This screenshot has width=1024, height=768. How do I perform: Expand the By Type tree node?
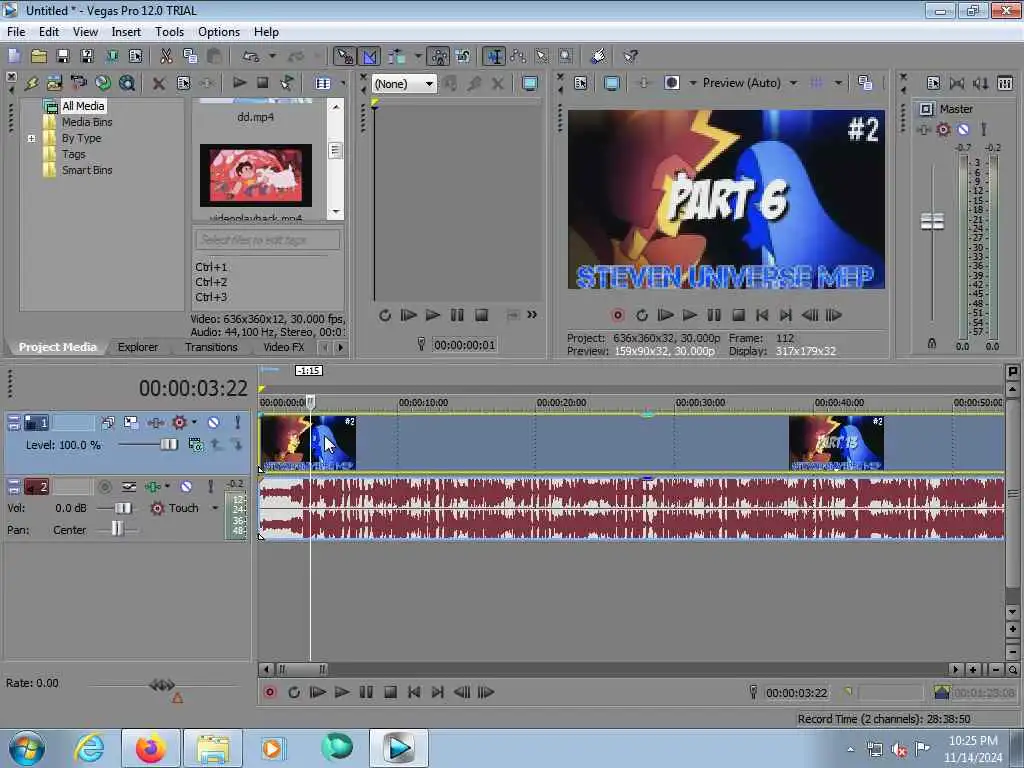31,138
